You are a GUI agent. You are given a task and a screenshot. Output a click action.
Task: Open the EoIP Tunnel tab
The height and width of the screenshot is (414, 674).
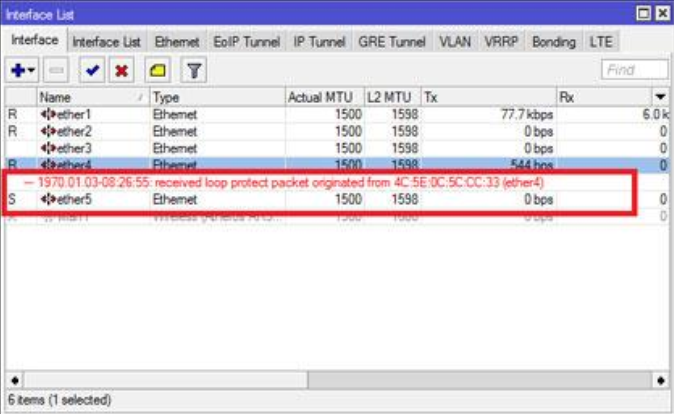tap(246, 42)
